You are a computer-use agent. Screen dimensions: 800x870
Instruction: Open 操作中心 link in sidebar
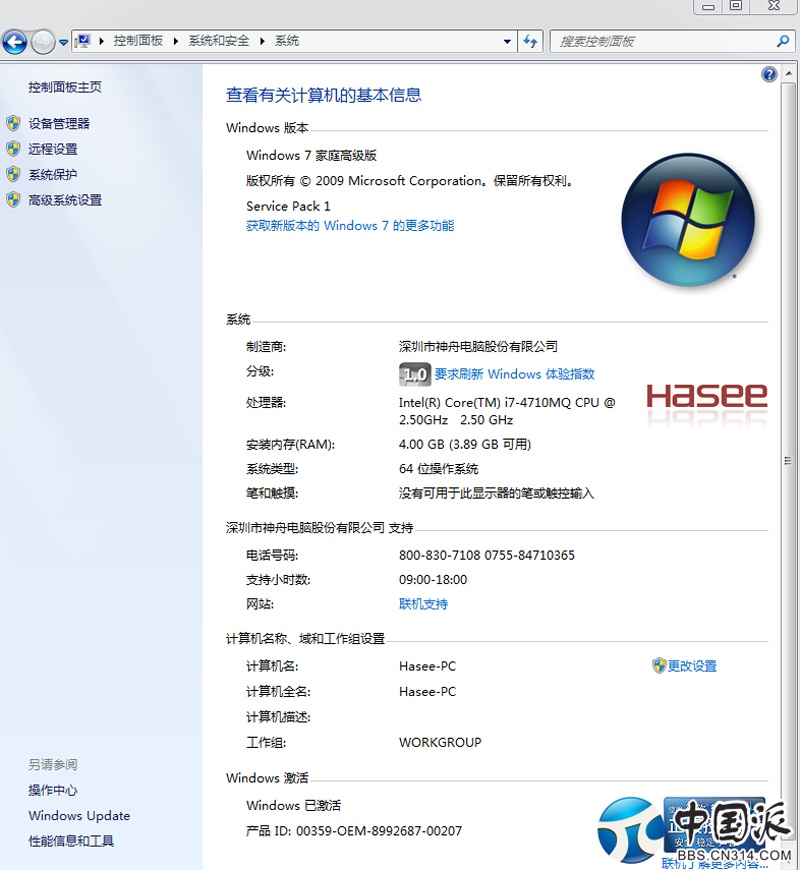click(x=53, y=790)
